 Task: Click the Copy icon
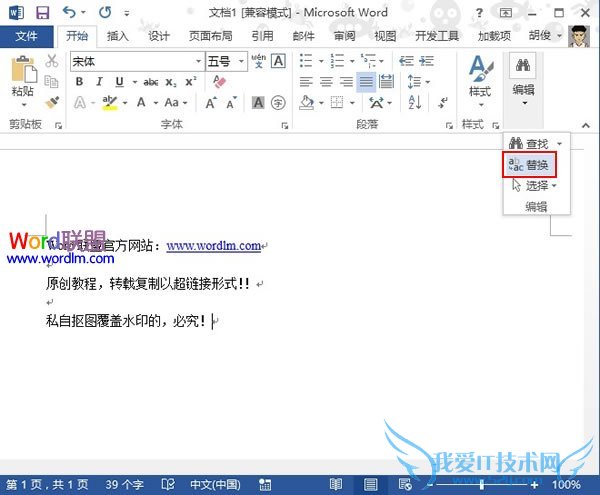pos(51,81)
